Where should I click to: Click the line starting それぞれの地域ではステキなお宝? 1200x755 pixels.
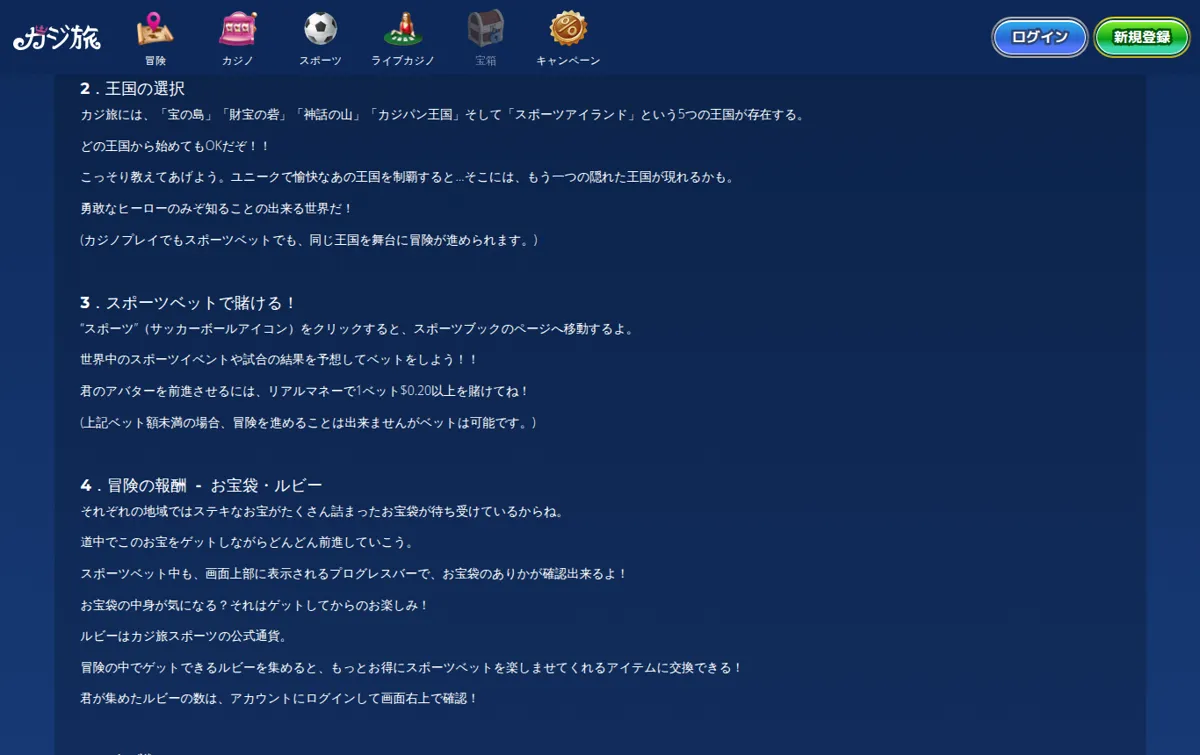click(x=322, y=511)
